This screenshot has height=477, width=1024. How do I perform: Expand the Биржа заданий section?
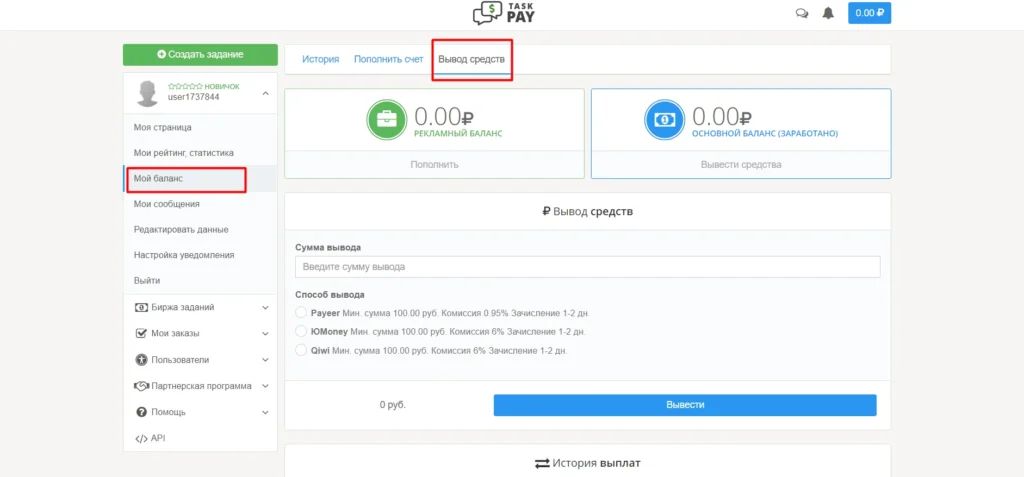coord(265,307)
